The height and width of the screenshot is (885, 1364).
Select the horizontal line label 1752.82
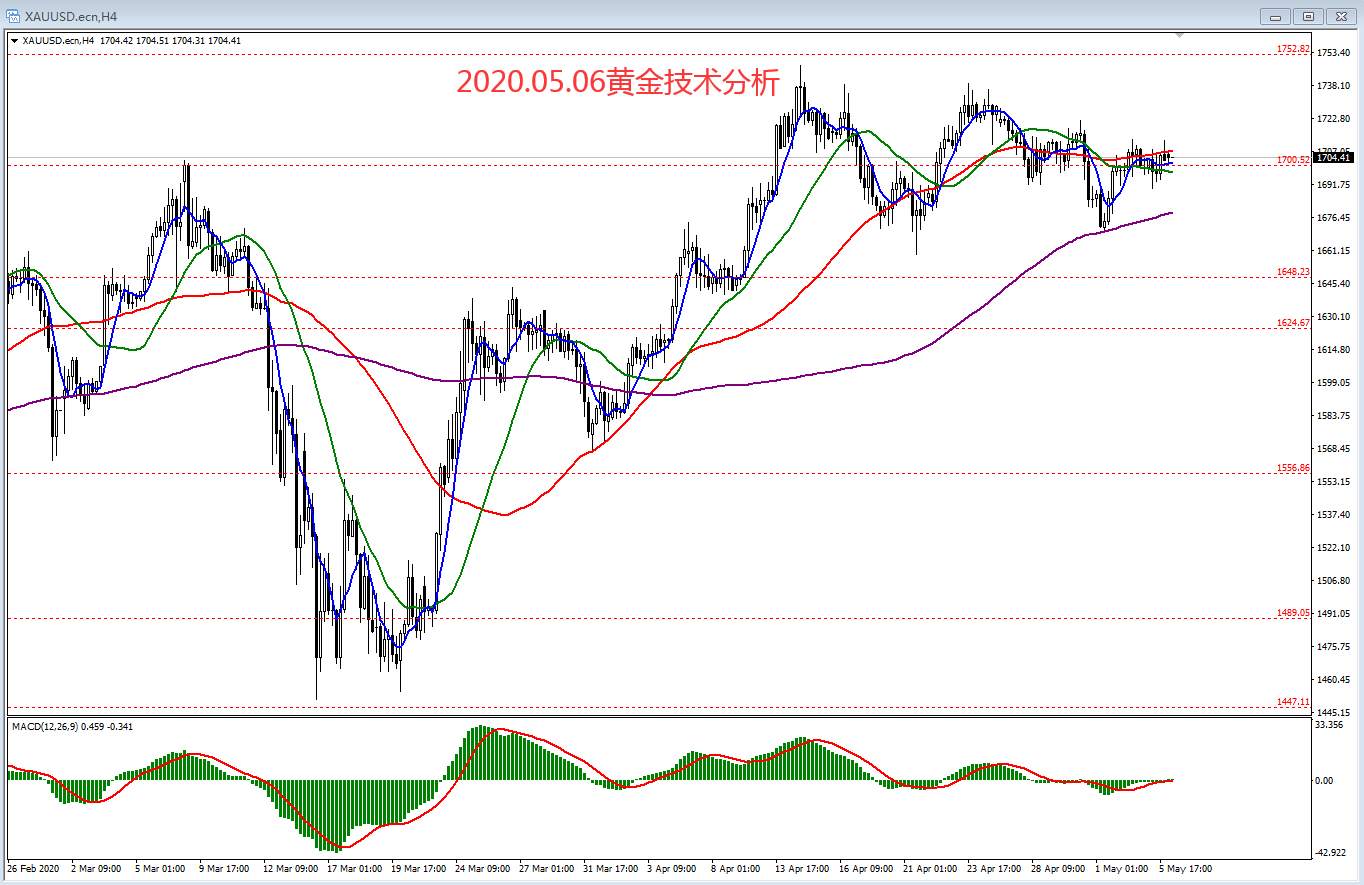1293,49
